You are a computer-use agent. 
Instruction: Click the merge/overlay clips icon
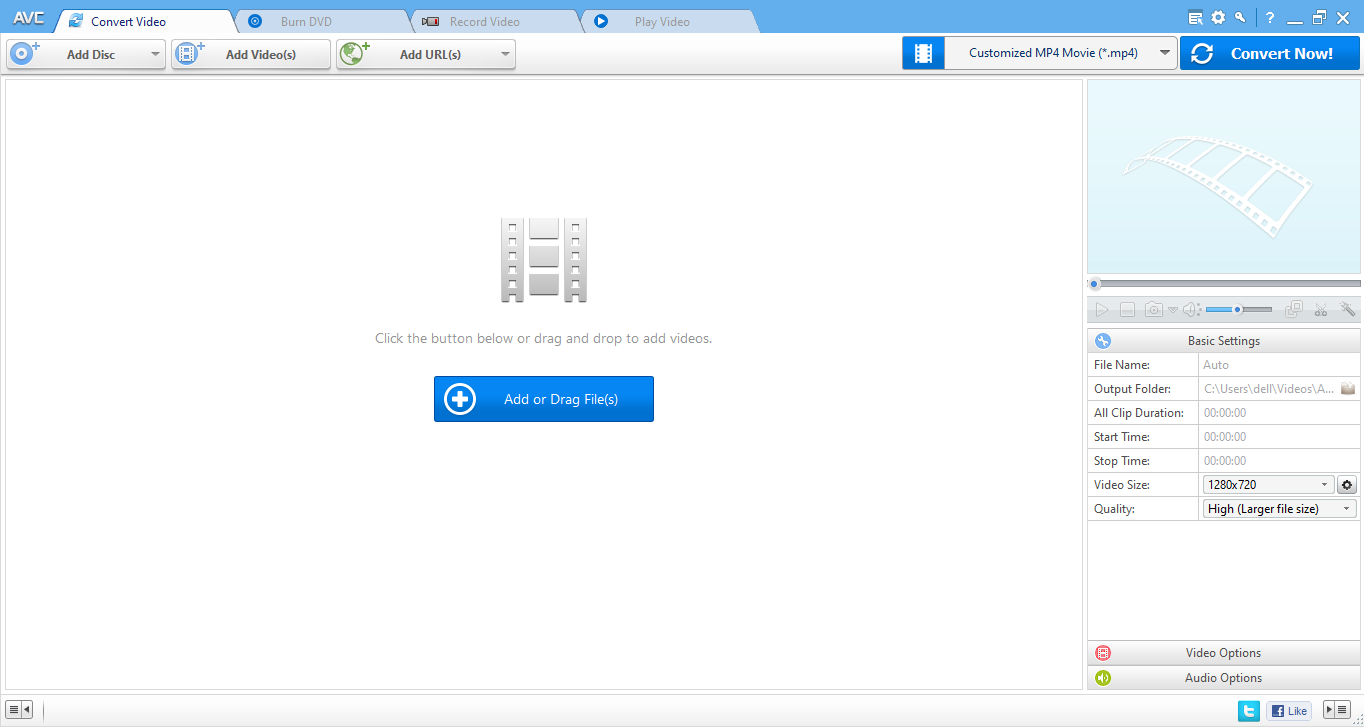(x=1294, y=310)
